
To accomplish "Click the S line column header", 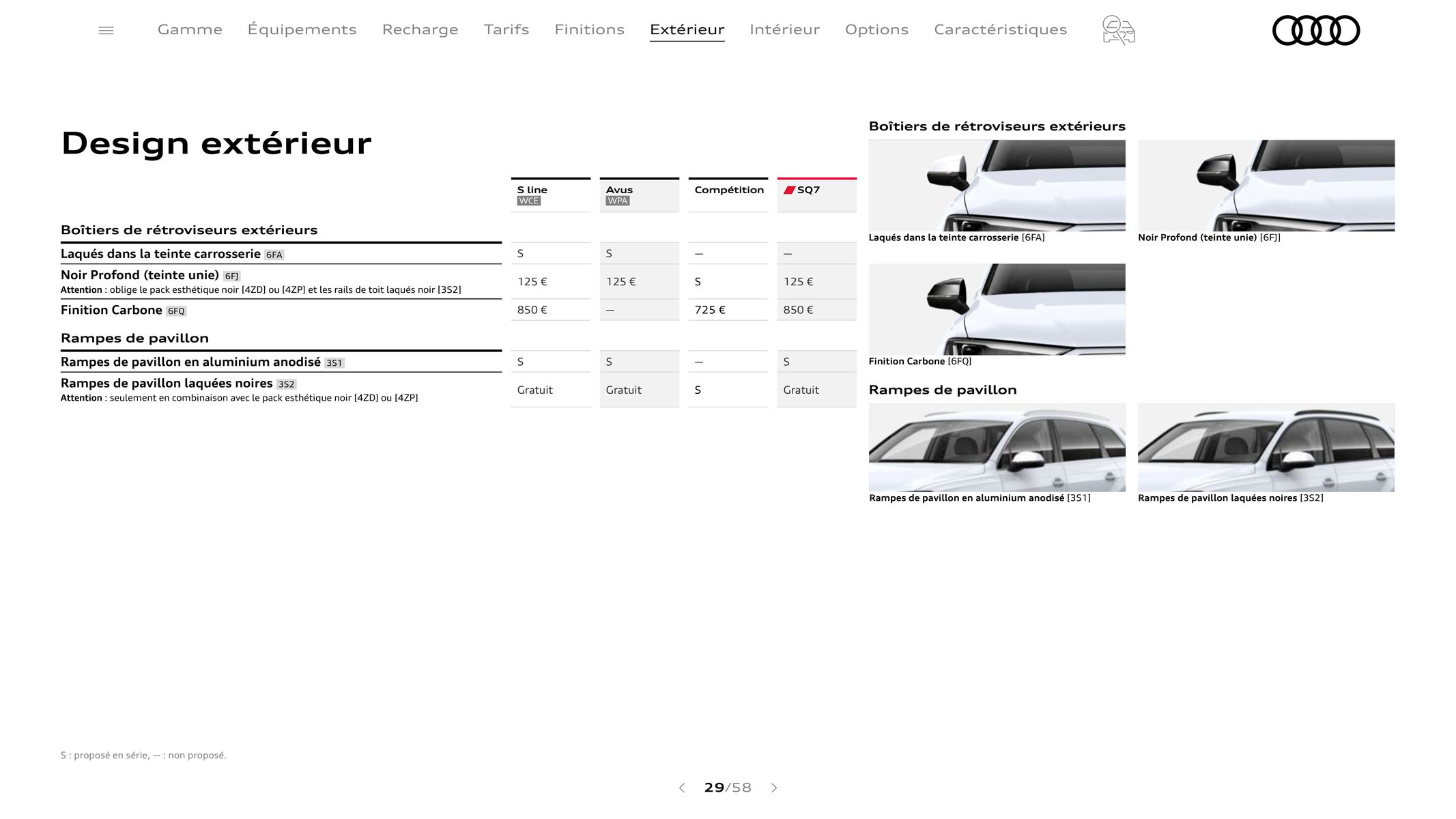I will (x=550, y=195).
